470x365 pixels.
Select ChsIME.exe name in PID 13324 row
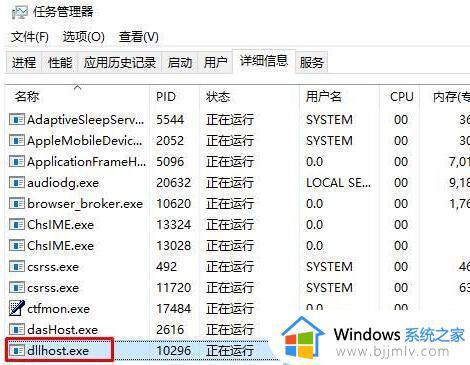click(60, 224)
